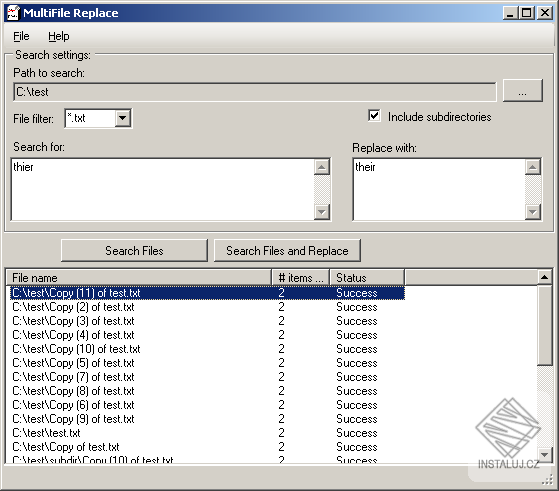559x491 pixels.
Task: Select row Copy (8) of test.txt
Action: 207,391
